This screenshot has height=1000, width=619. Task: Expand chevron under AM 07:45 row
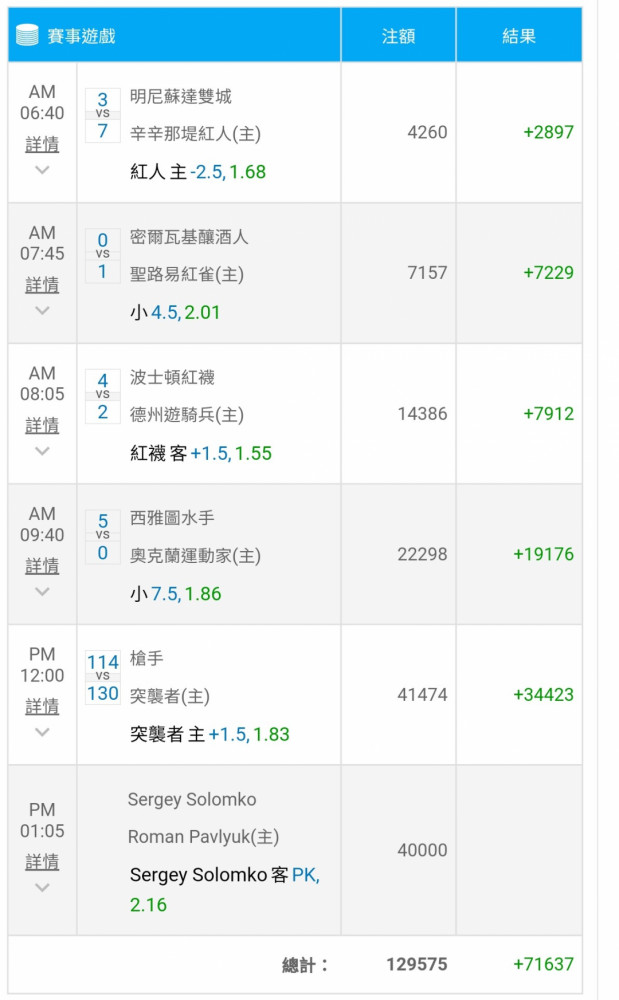42,310
